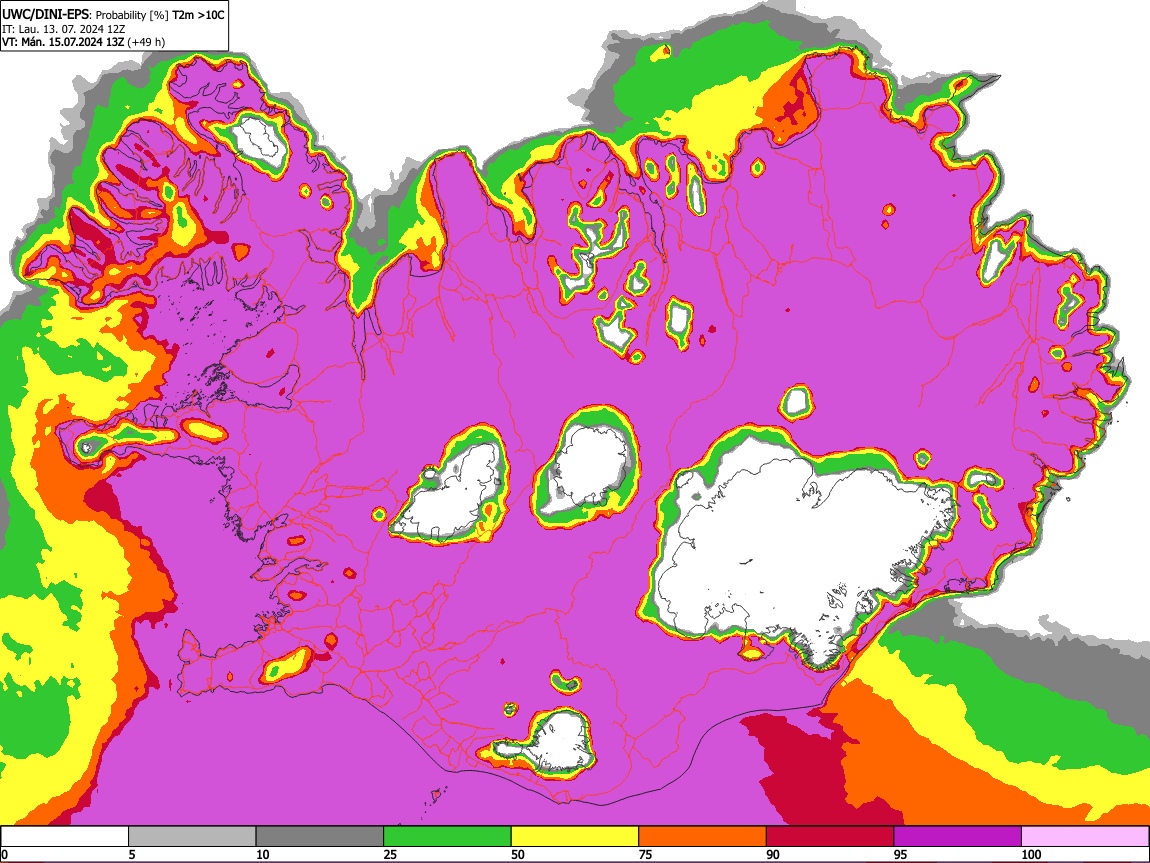The height and width of the screenshot is (863, 1150).
Task: Click the 'IT: Lau. 13. 07. 2024 12Z' line
Action: tap(64, 29)
